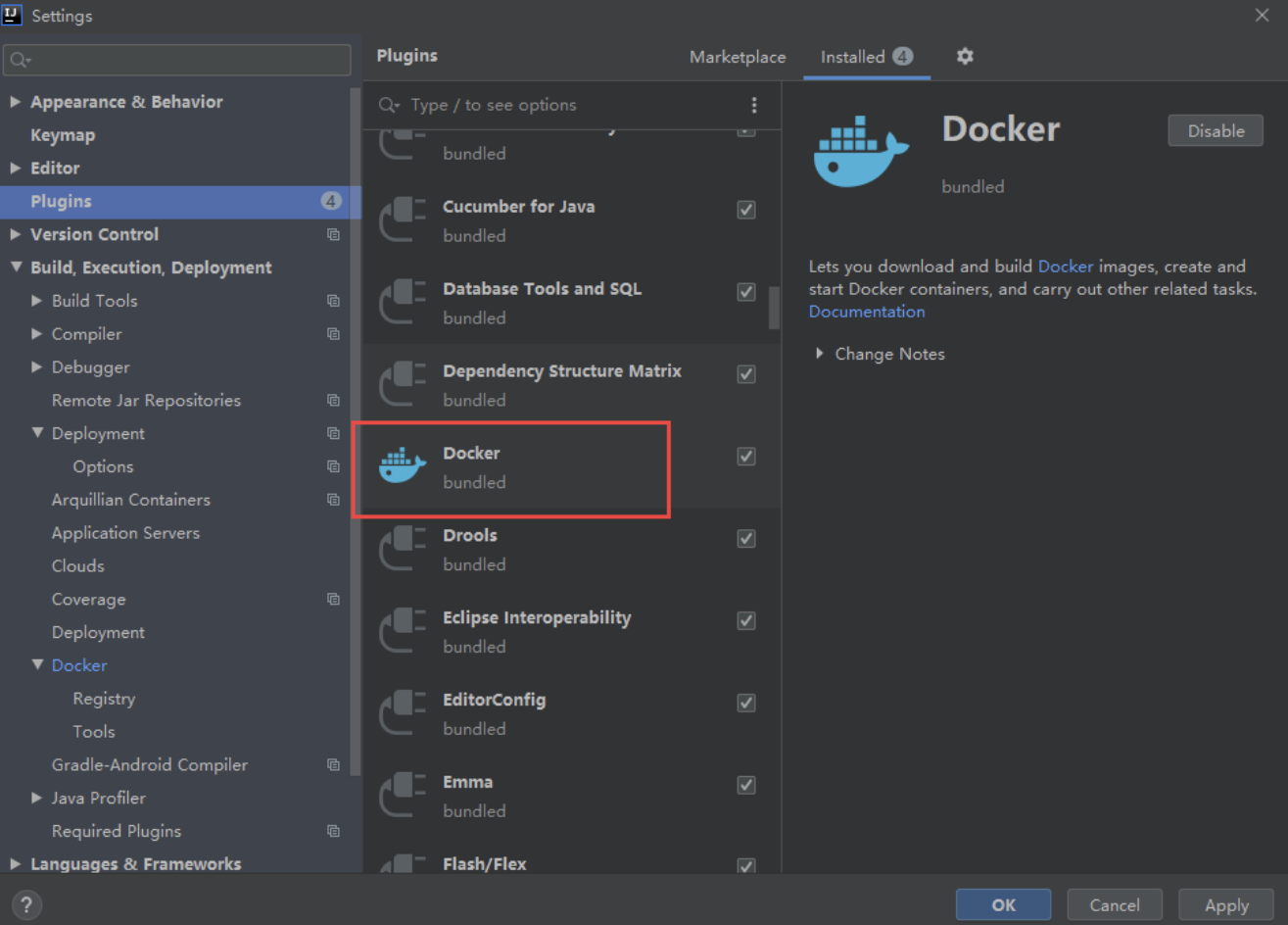The height and width of the screenshot is (925, 1288).
Task: Click the Drools plugin icon
Action: click(x=403, y=549)
